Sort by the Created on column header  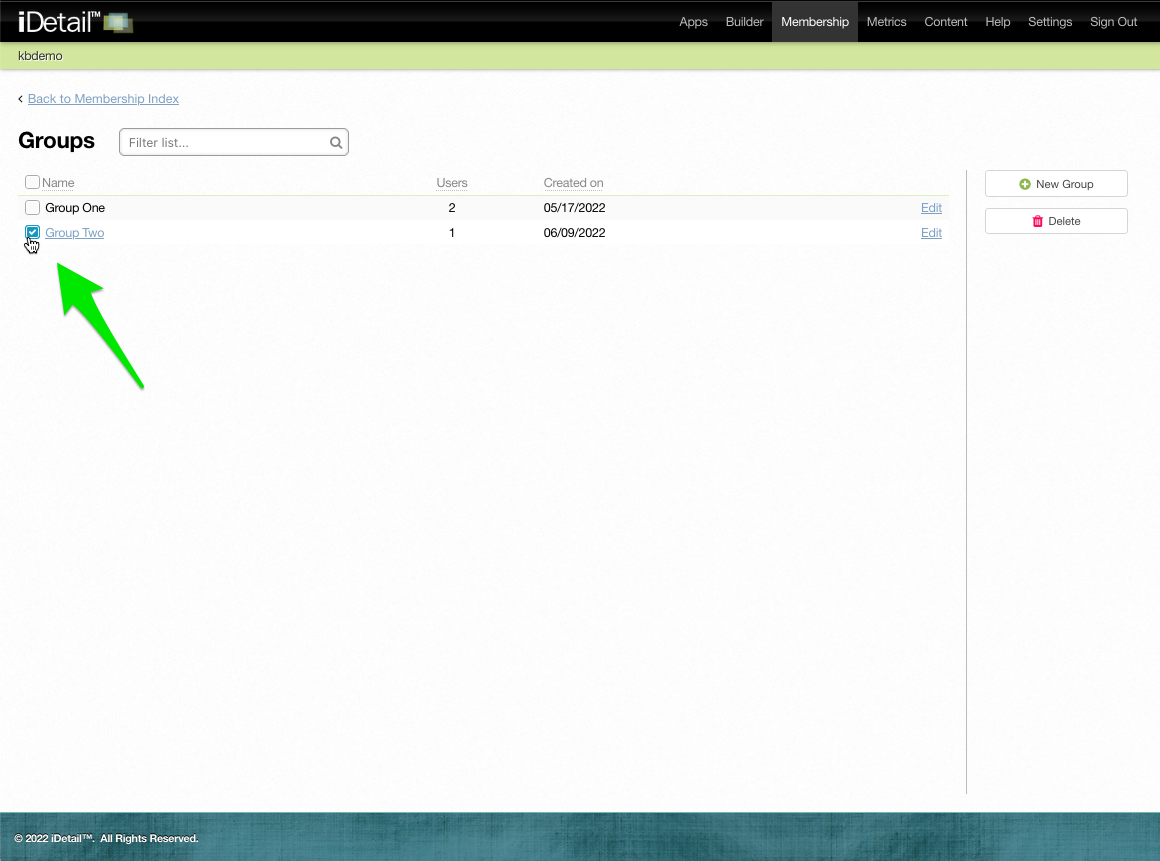click(x=573, y=183)
